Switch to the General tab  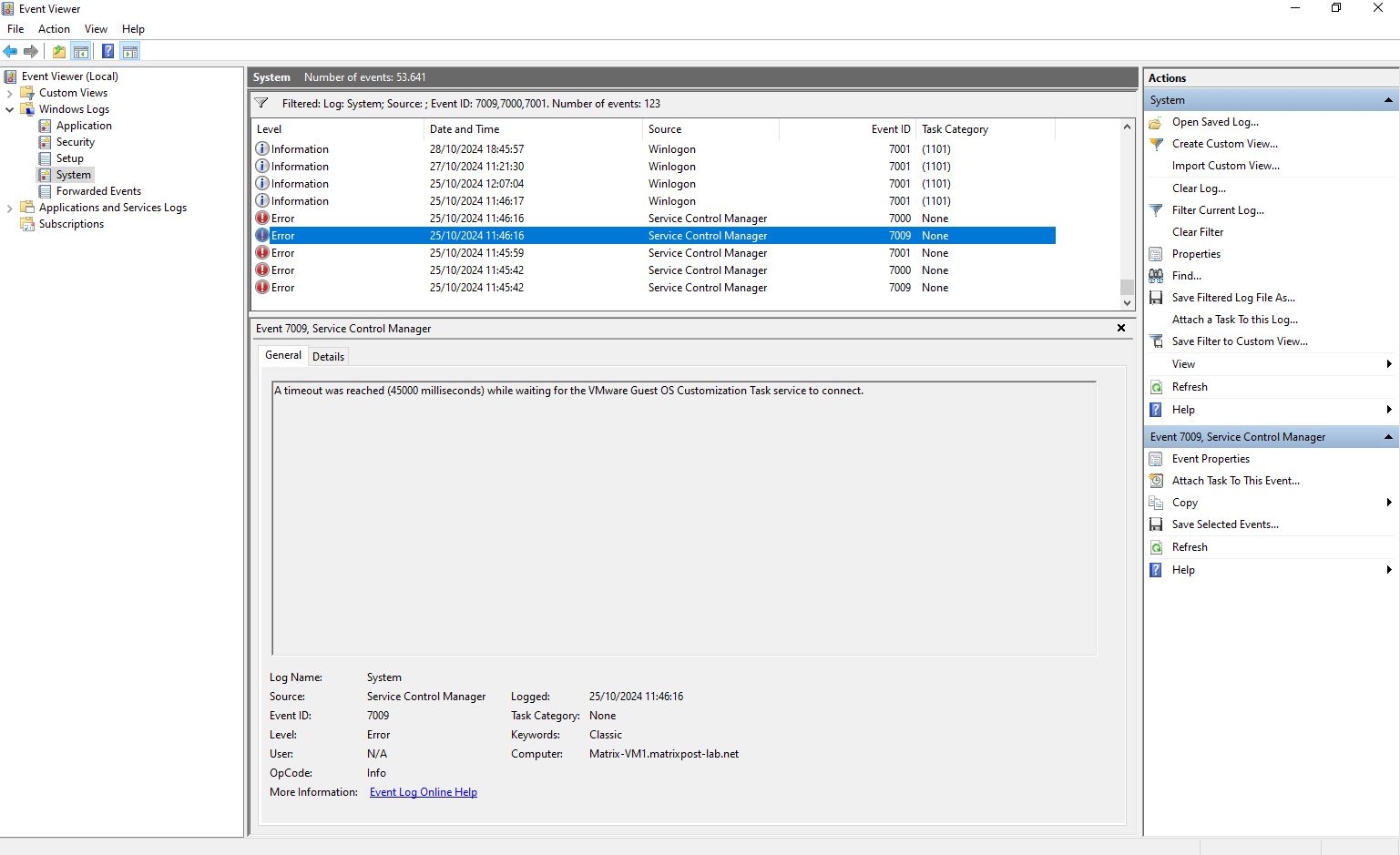283,355
